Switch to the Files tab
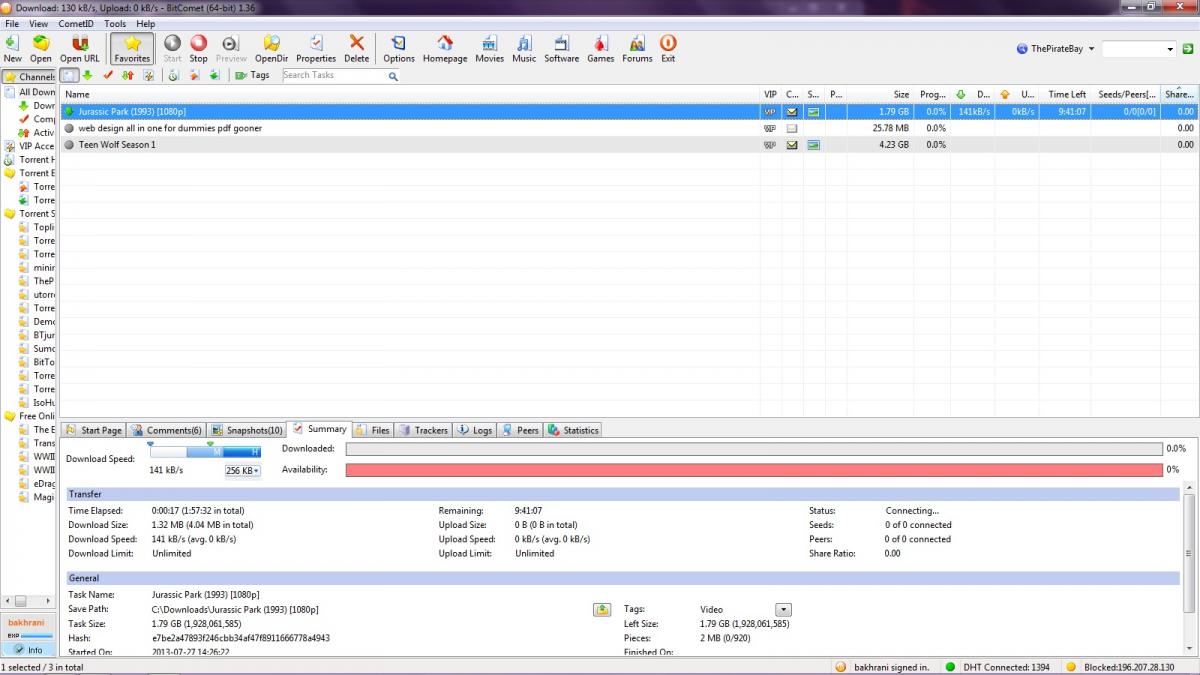Viewport: 1200px width, 675px height. pos(372,430)
